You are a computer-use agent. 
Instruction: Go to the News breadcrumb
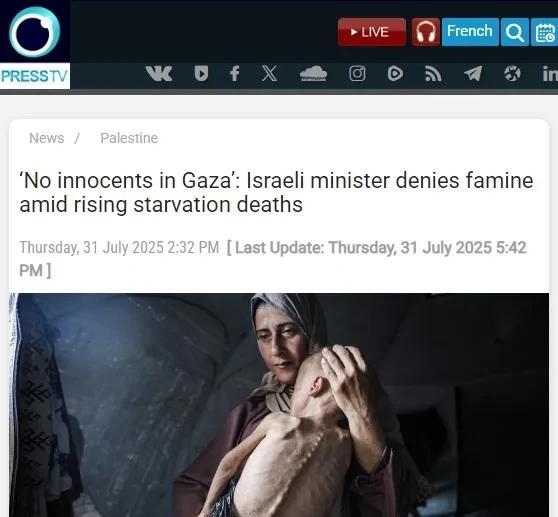click(47, 138)
